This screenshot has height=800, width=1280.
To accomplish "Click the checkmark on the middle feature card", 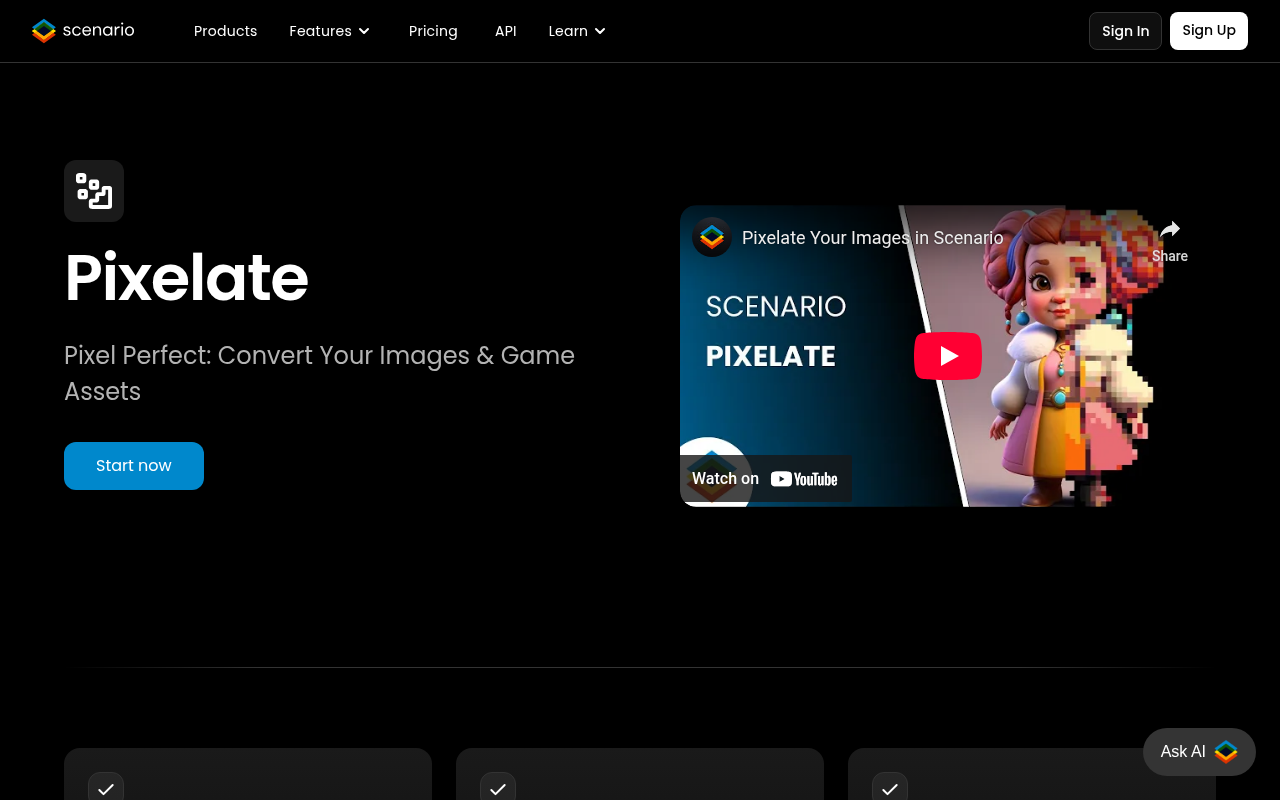I will pyautogui.click(x=498, y=790).
